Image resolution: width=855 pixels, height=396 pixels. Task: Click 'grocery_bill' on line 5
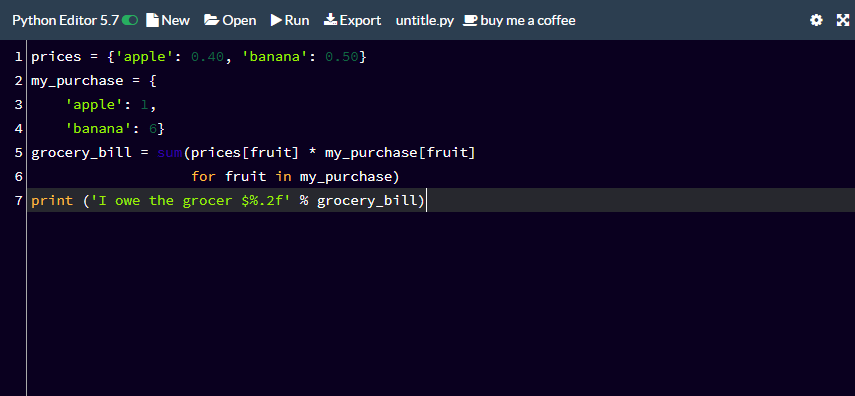tap(81, 153)
